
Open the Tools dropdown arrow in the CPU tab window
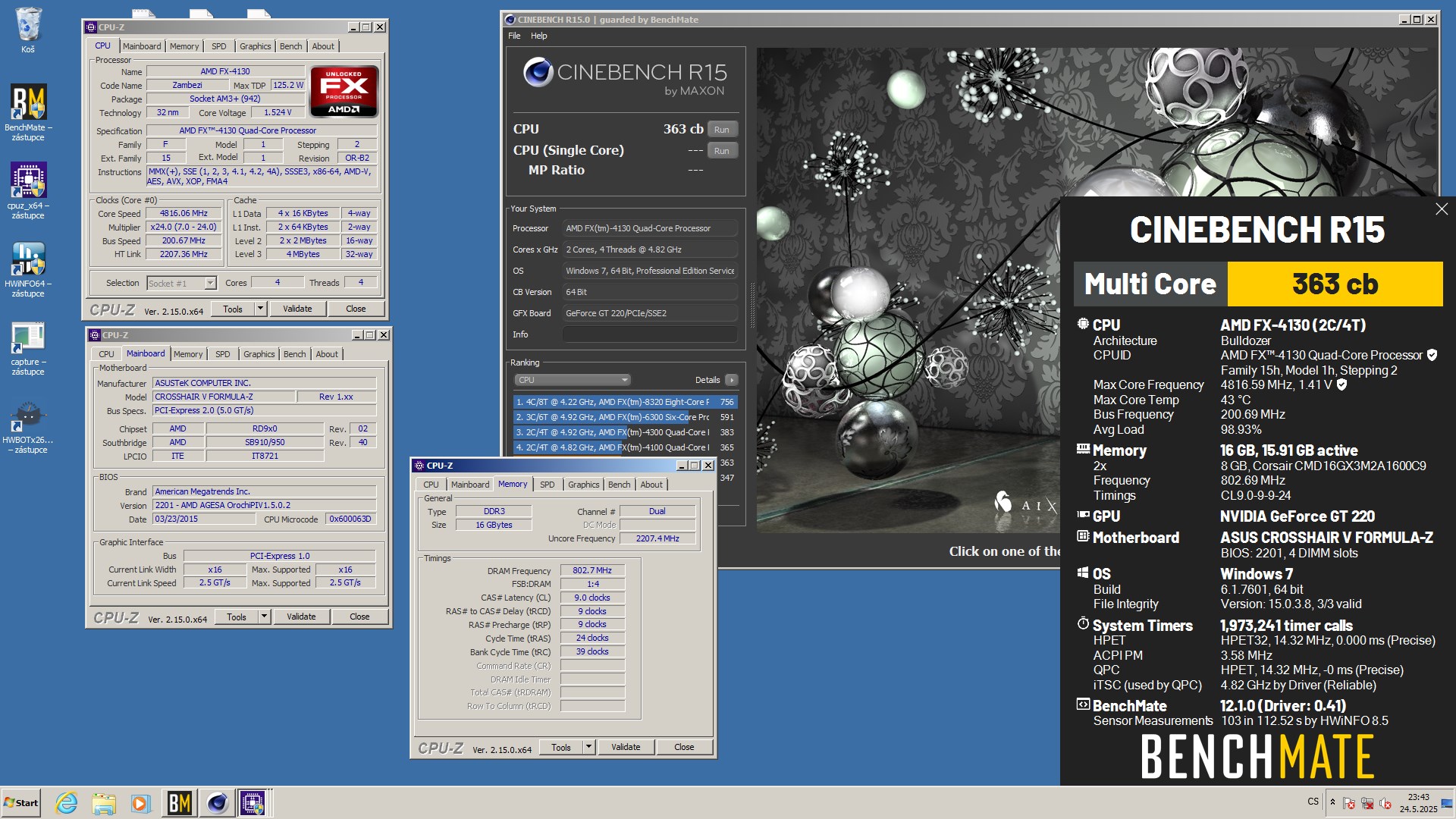coord(260,309)
